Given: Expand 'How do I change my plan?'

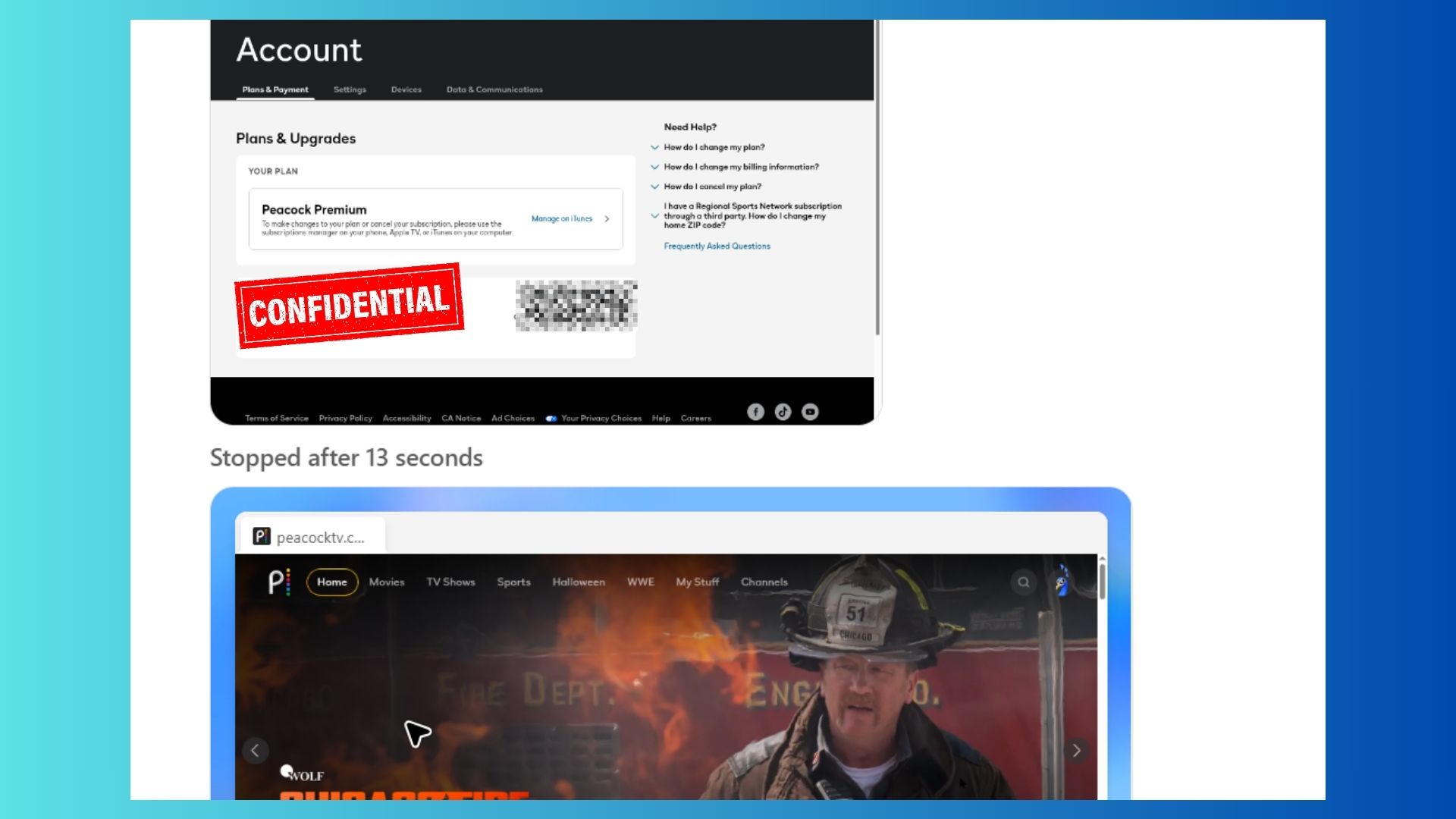Looking at the screenshot, I should 654,147.
